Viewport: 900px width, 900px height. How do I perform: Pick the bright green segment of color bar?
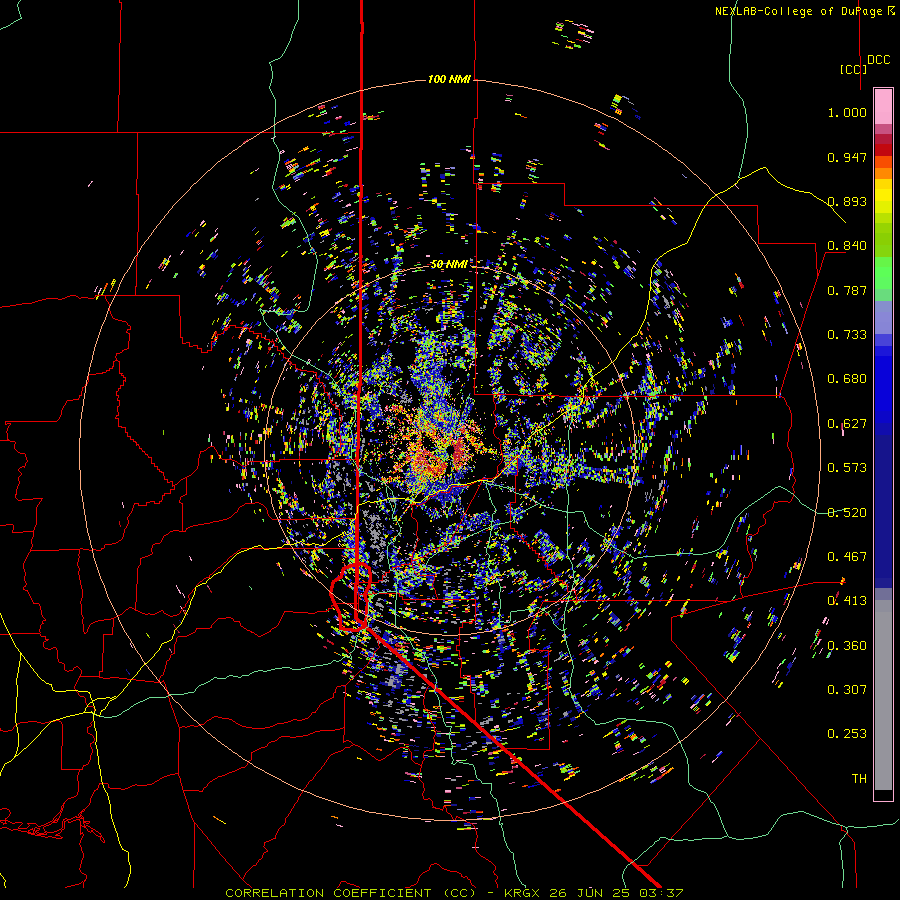click(x=883, y=273)
